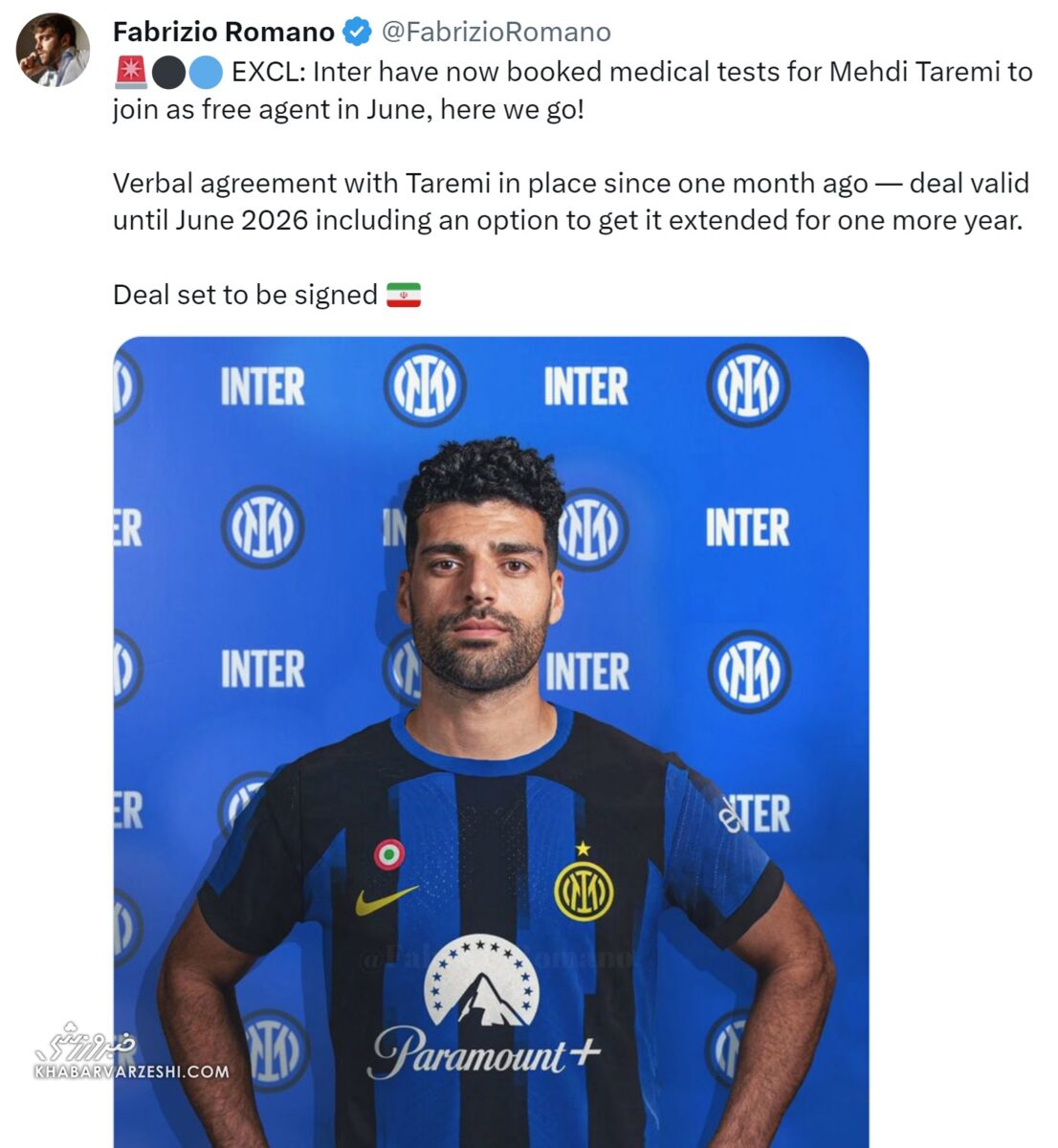Click the Inter logo between the first two INTER words
Screen dimensions: 1058x1148
425,386
